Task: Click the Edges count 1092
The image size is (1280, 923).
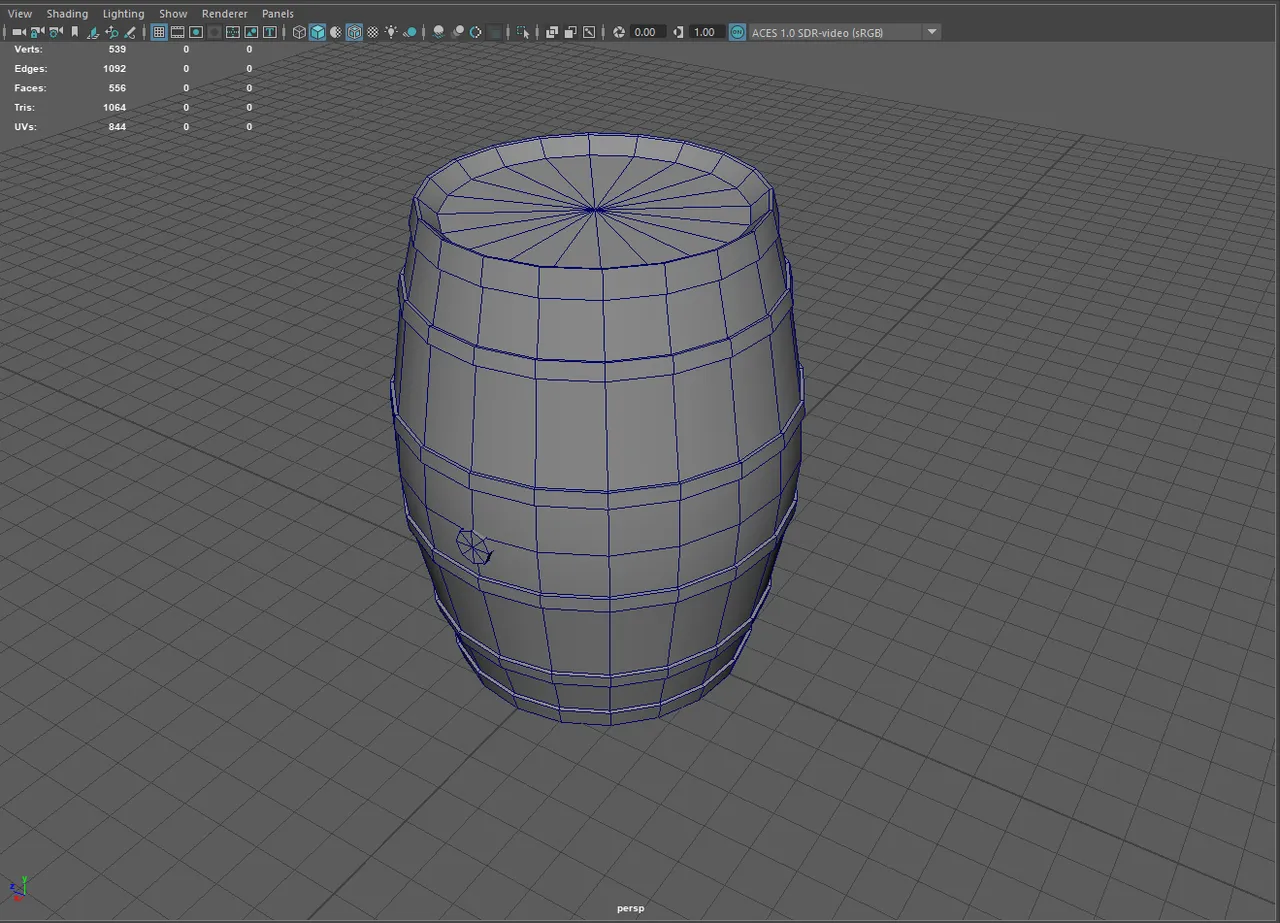Action: point(114,69)
